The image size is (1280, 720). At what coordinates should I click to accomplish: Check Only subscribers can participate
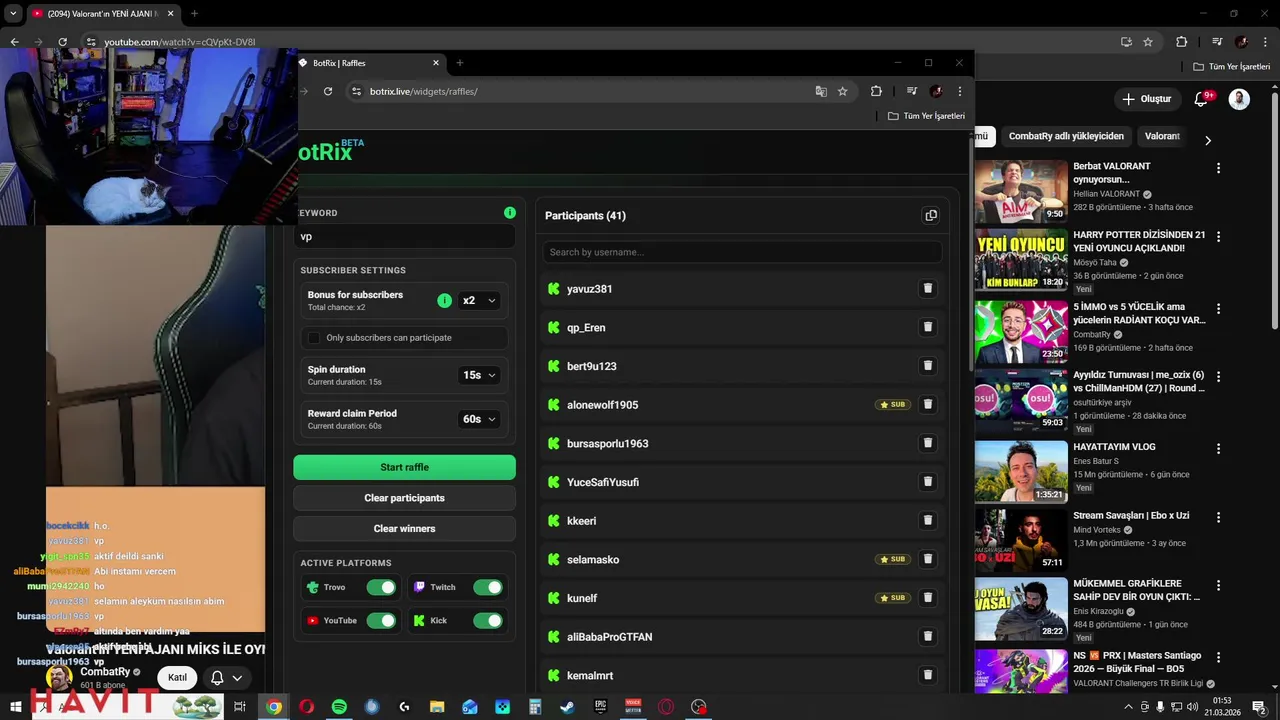click(314, 338)
